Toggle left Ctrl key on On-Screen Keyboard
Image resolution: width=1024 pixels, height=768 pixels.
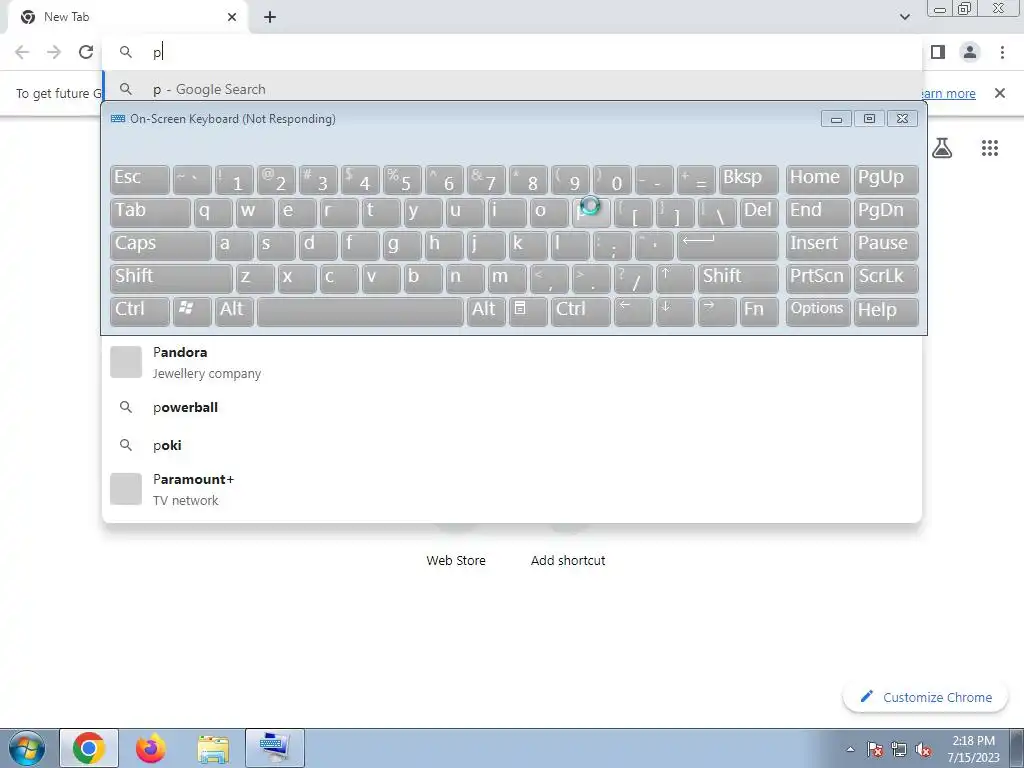pyautogui.click(x=140, y=311)
